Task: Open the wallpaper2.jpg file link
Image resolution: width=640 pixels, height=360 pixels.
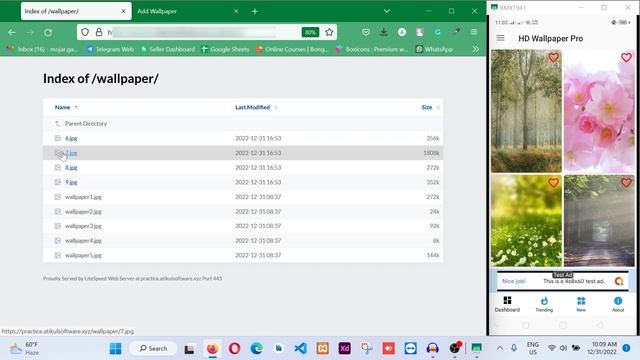Action: [83, 211]
